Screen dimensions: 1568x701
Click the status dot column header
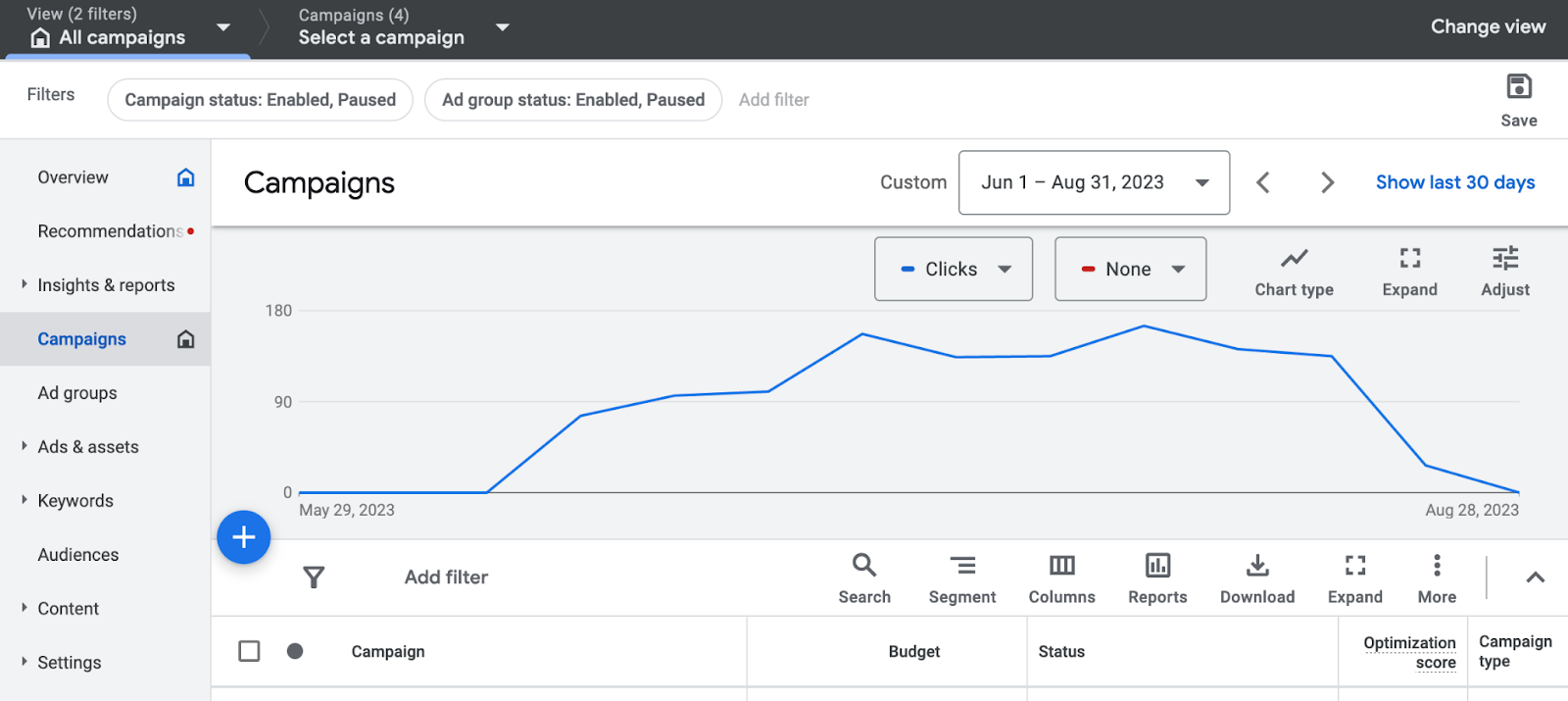[x=295, y=651]
